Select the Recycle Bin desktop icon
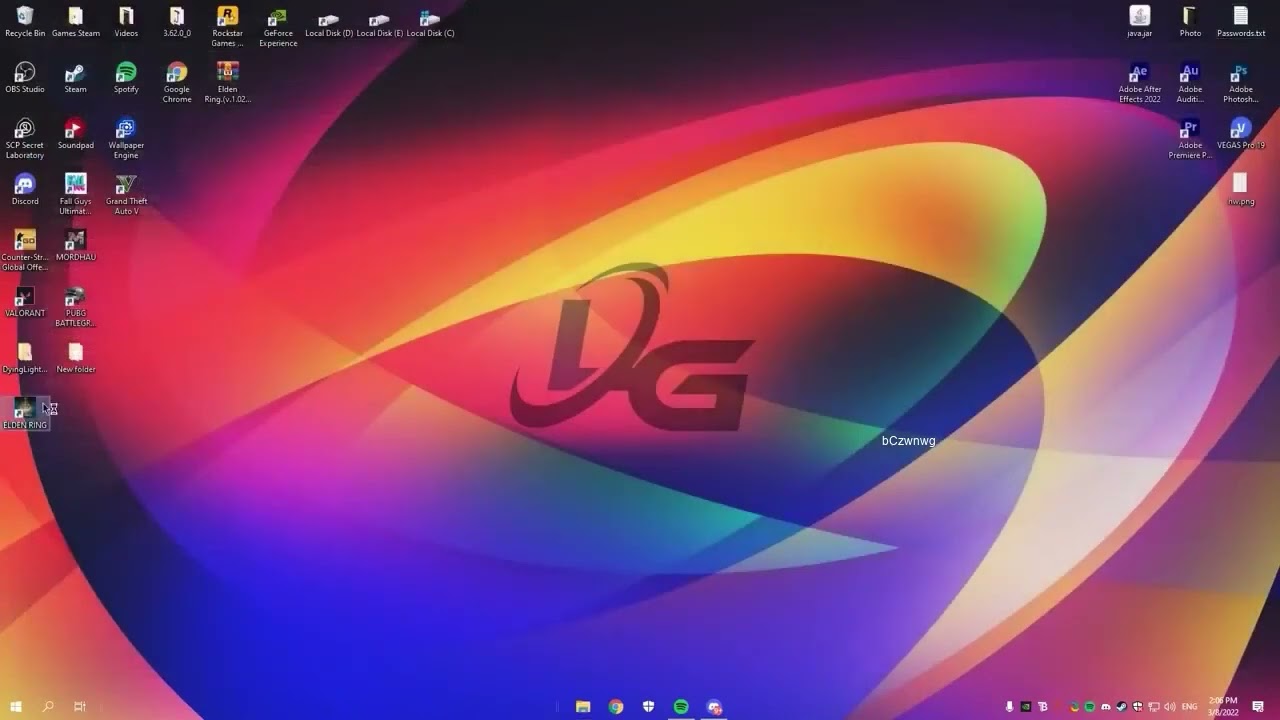Image resolution: width=1280 pixels, height=720 pixels. 25,22
